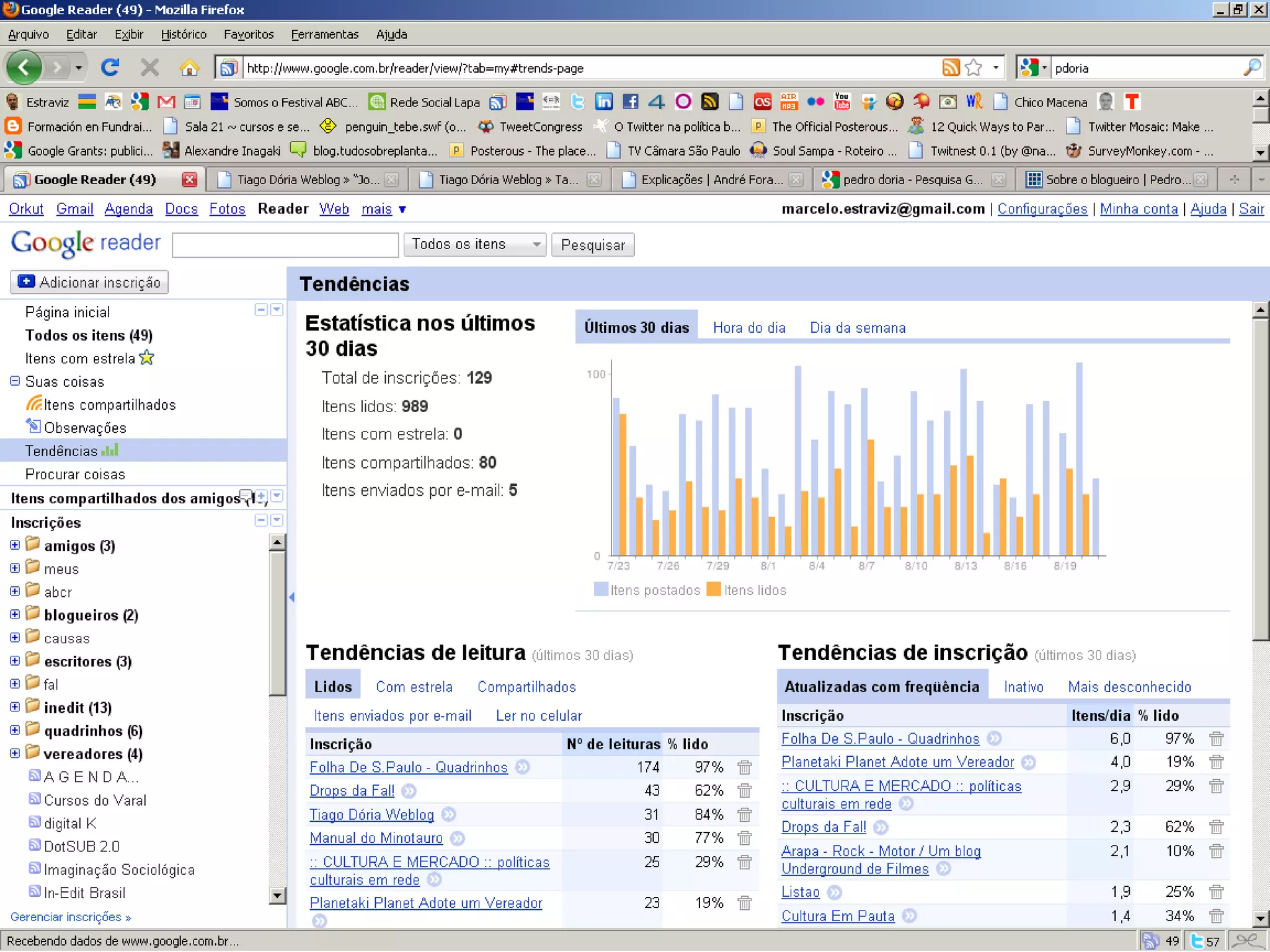Screen dimensions: 1270x952
Task: Click the Twitter icon in status bar
Action: coord(1197,941)
